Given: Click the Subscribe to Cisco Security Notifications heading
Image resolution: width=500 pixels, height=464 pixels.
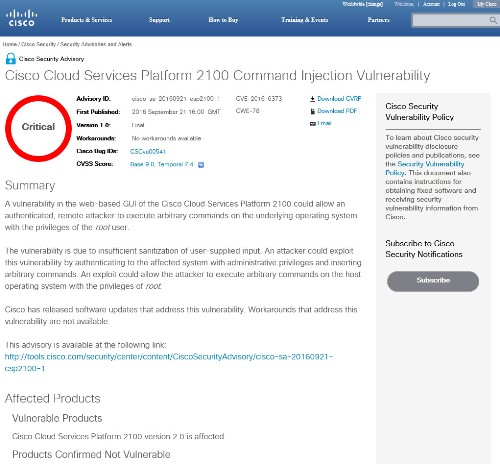Looking at the screenshot, I should [424, 249].
